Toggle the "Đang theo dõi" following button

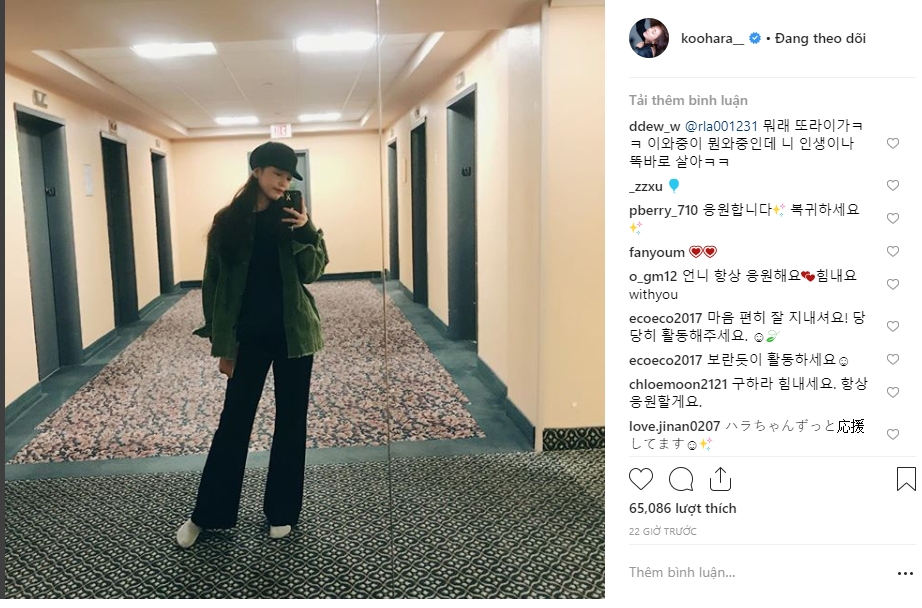(x=820, y=39)
